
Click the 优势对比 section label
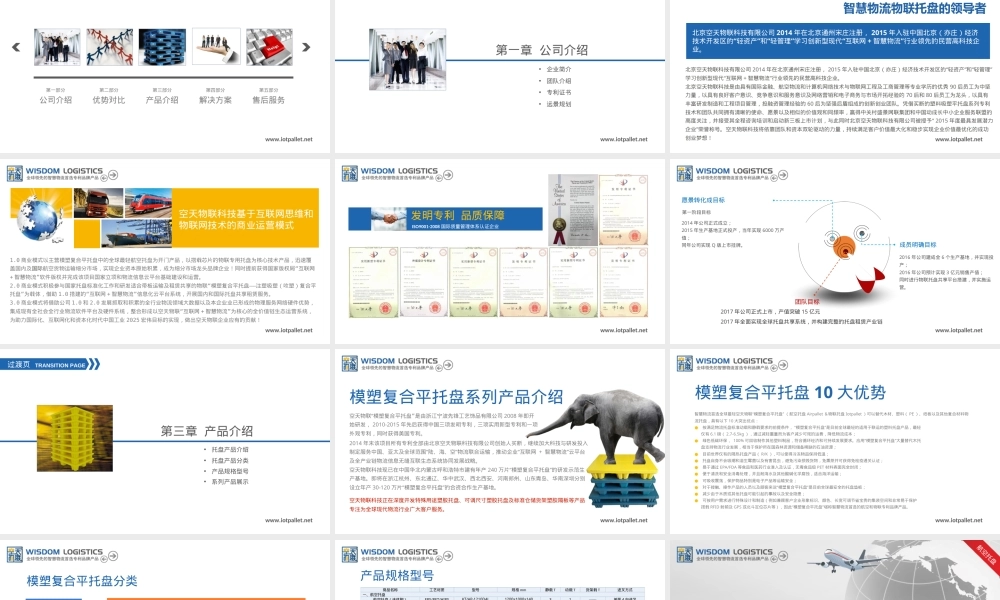point(109,100)
